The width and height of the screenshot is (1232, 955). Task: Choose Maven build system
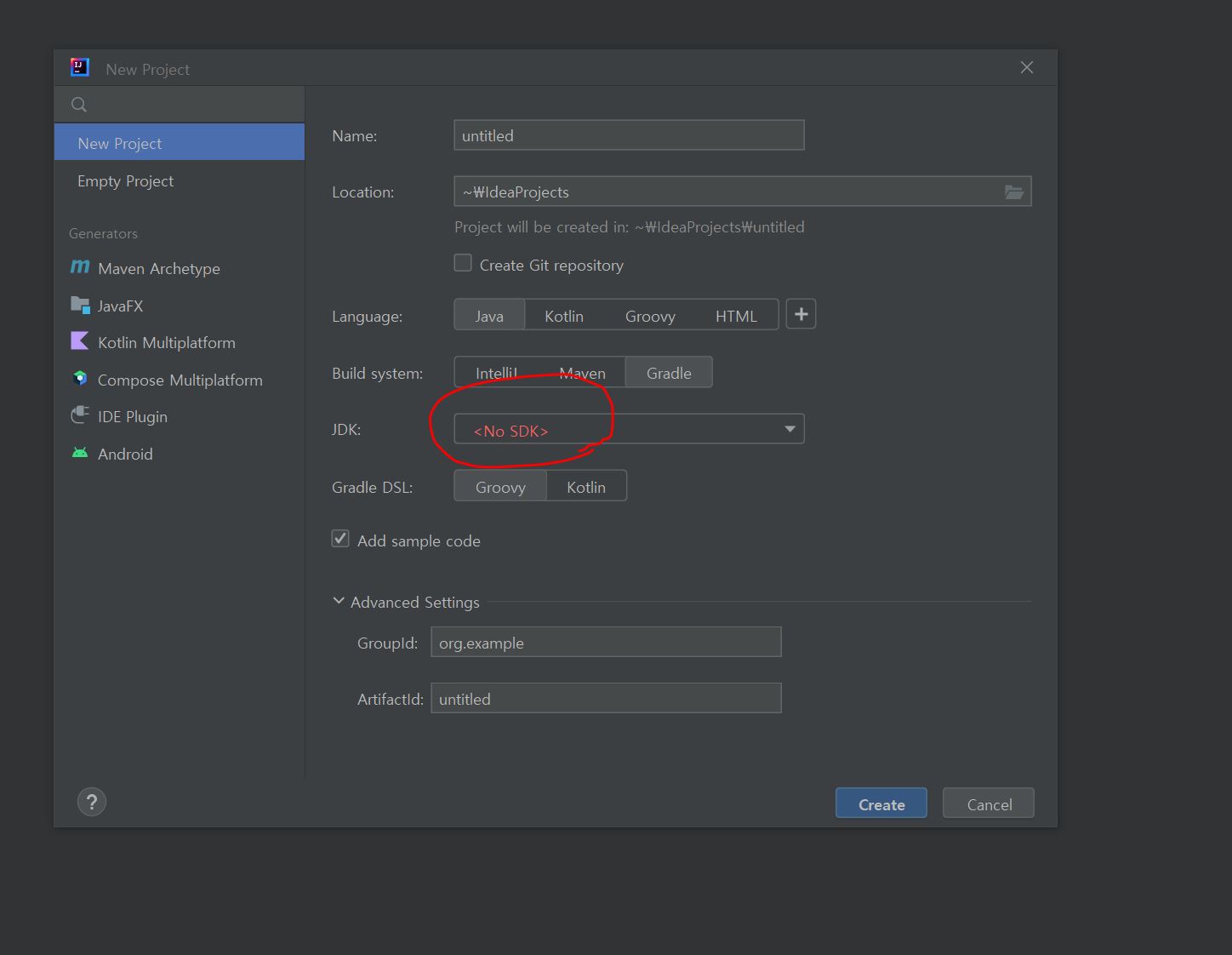[583, 373]
